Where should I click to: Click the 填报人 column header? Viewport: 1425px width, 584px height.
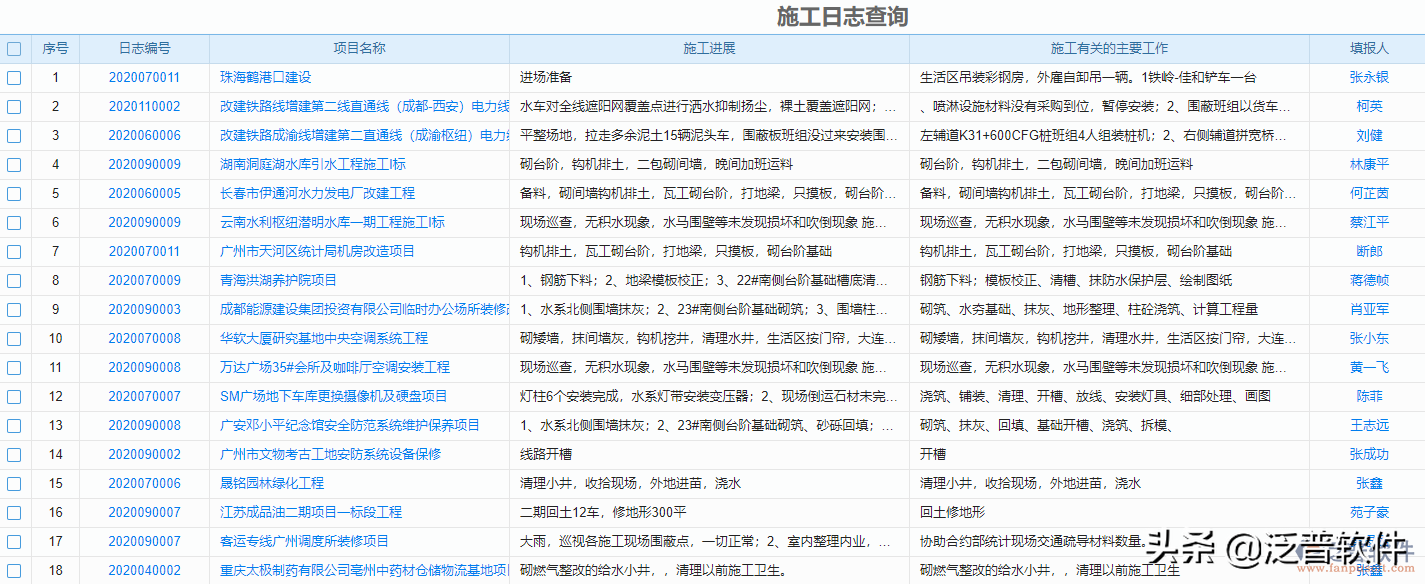click(1369, 48)
